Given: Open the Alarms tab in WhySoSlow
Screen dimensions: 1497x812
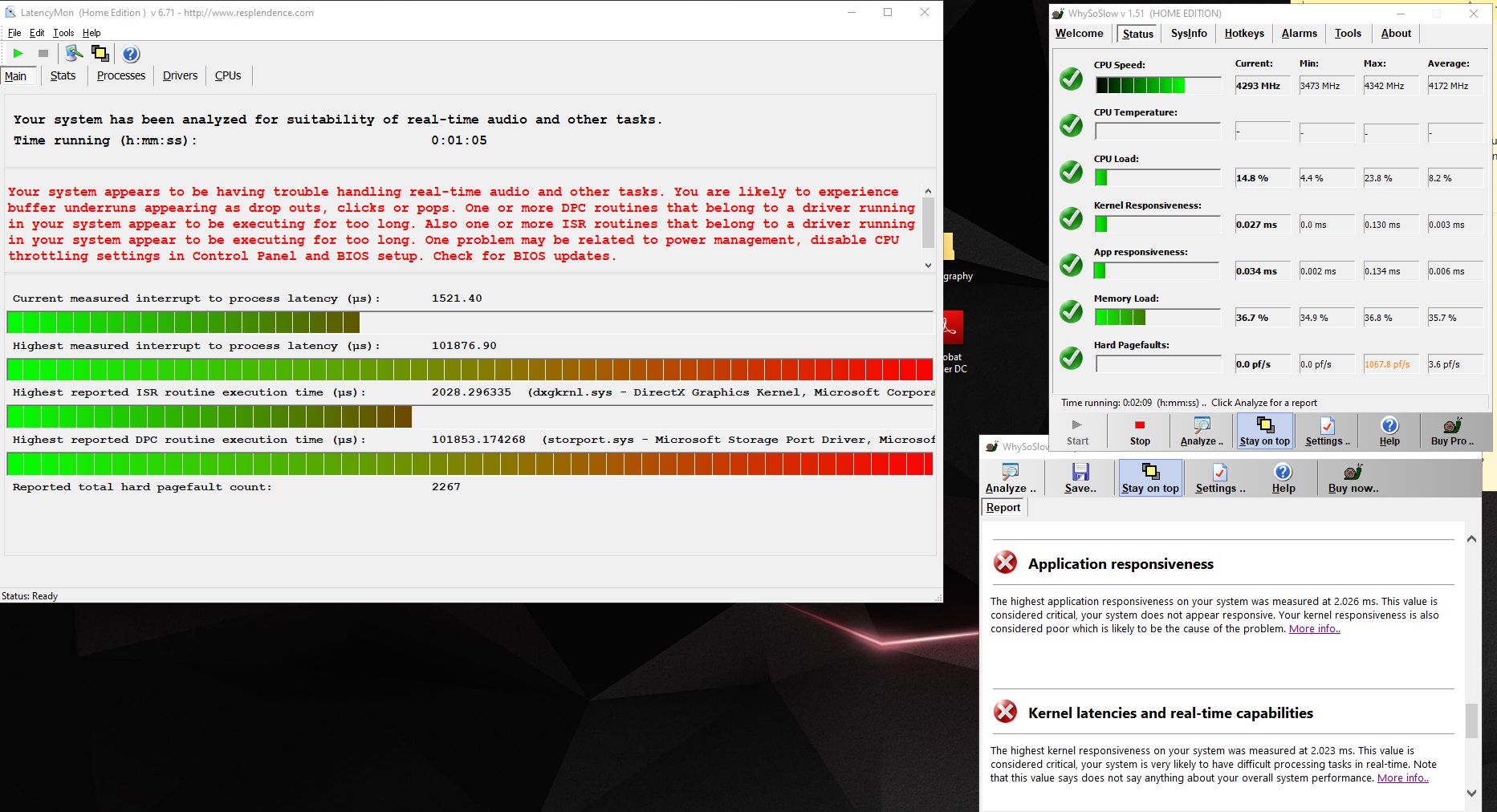Looking at the screenshot, I should 1299,33.
